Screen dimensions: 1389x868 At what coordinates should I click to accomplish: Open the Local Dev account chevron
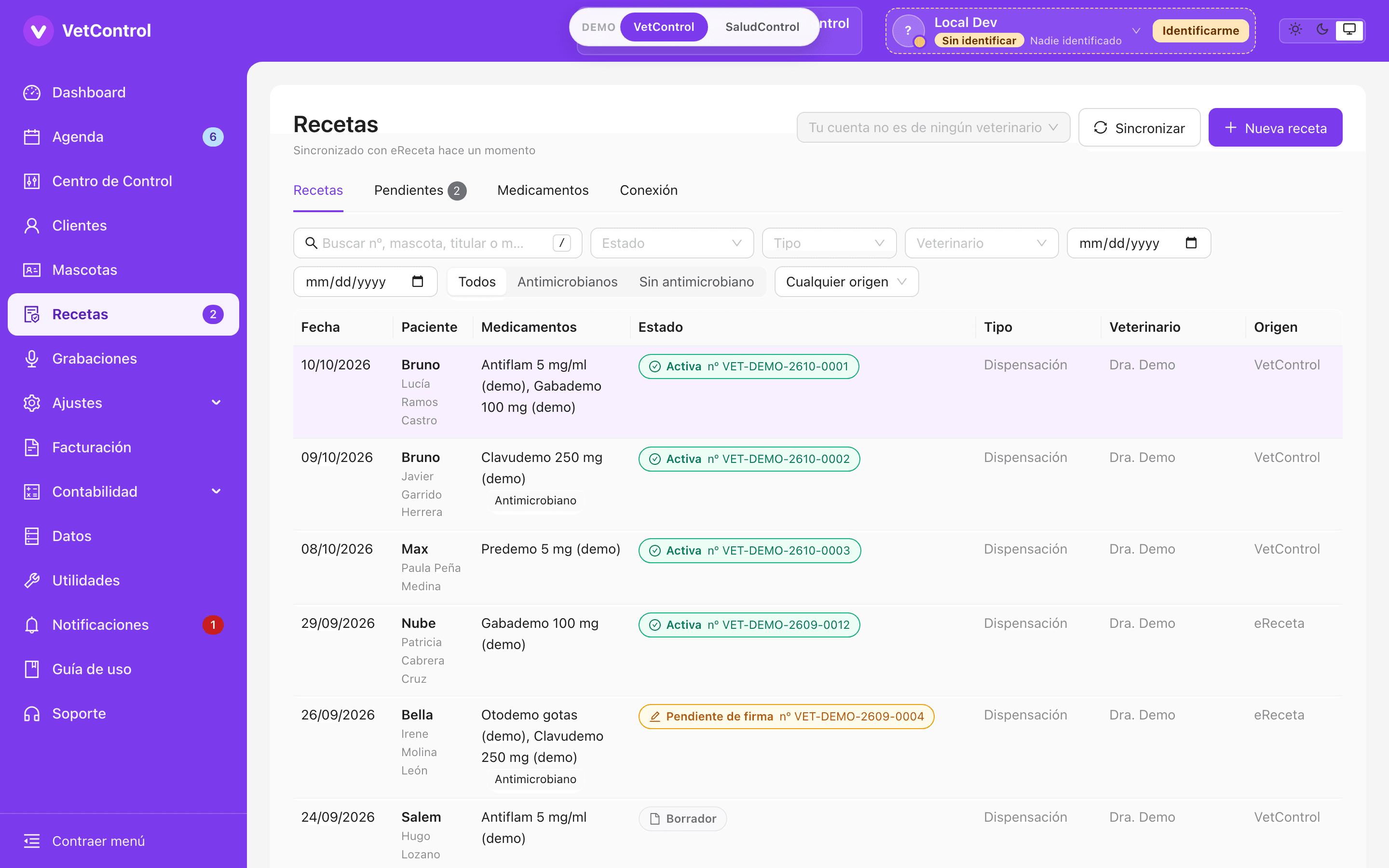pyautogui.click(x=1136, y=31)
